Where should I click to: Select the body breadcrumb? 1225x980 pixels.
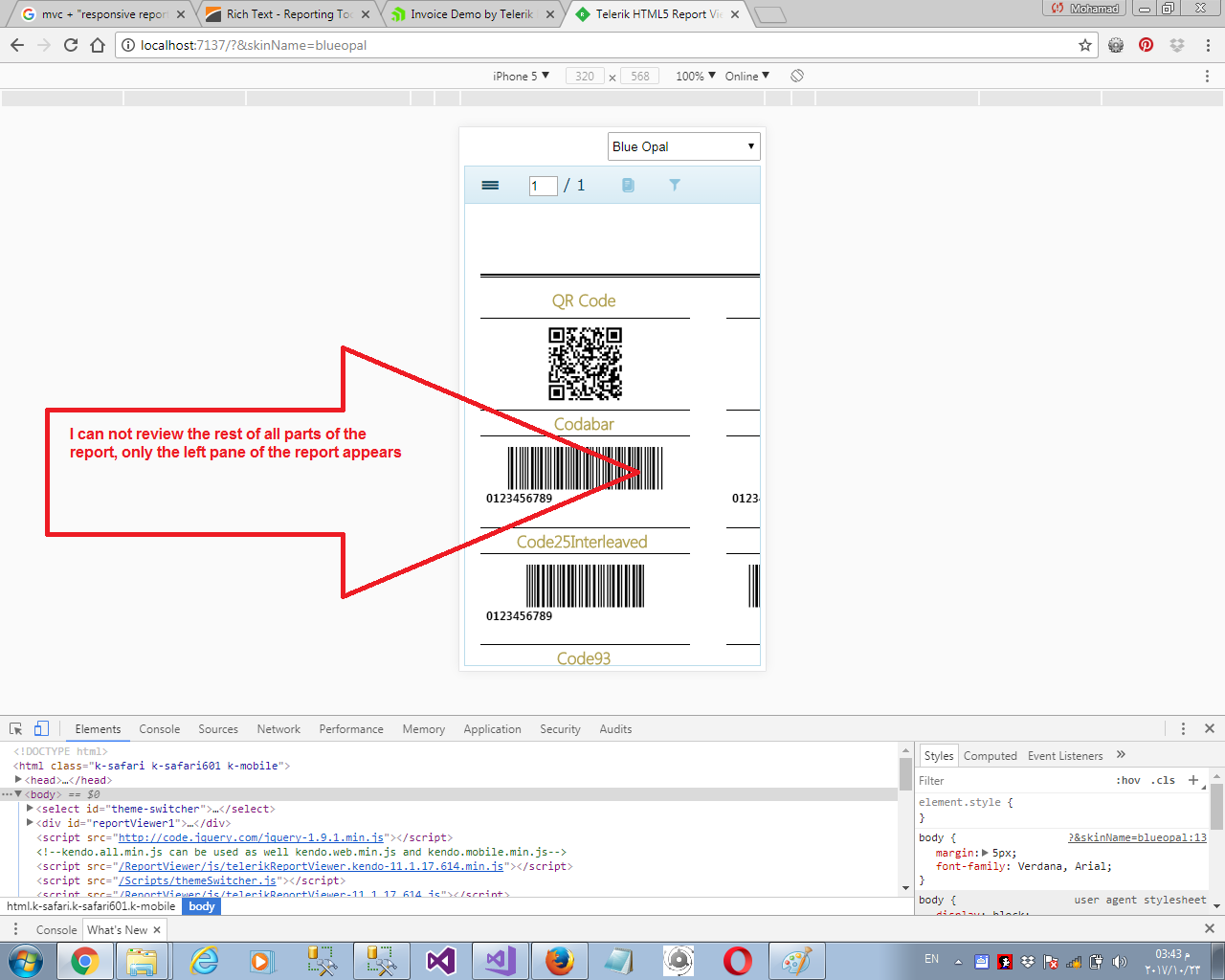click(x=202, y=905)
